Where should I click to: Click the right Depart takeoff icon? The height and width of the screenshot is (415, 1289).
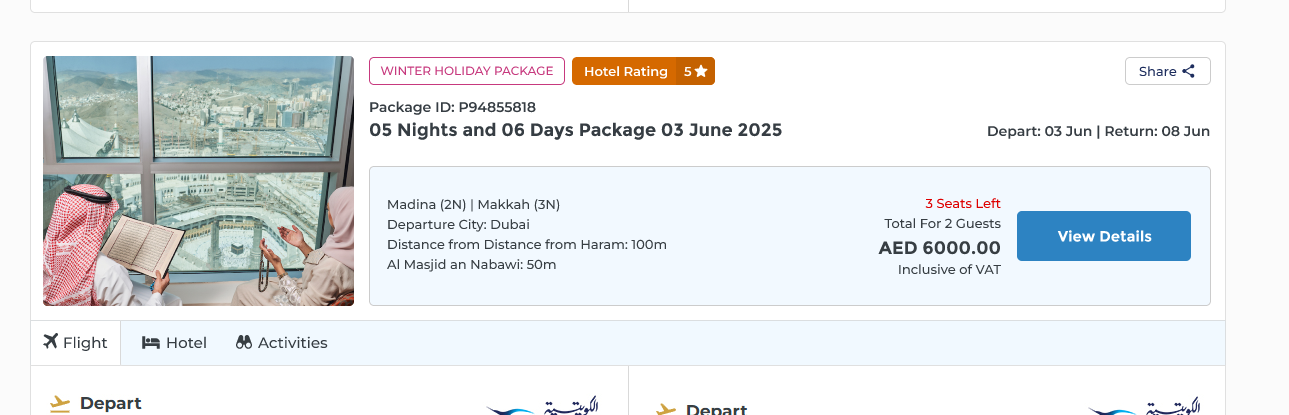point(666,409)
